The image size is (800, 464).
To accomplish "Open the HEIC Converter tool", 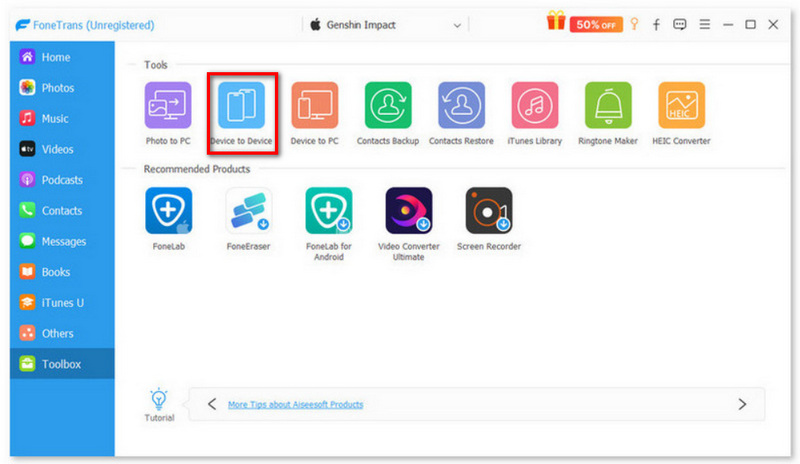I will click(x=681, y=106).
